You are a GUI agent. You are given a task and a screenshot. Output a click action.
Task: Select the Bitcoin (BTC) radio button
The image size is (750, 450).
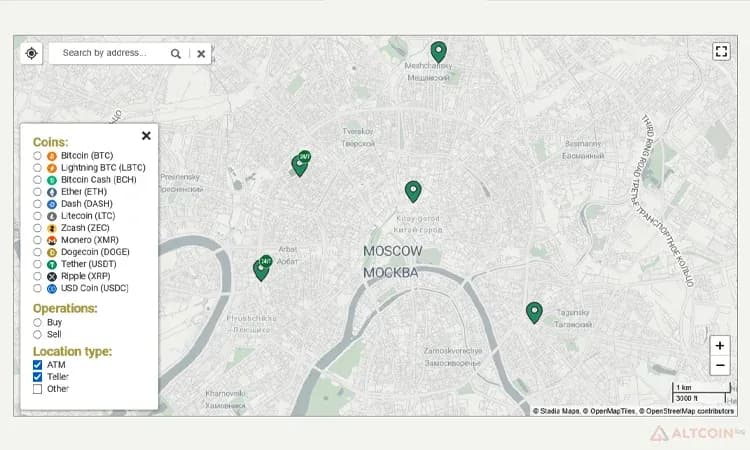click(x=37, y=156)
